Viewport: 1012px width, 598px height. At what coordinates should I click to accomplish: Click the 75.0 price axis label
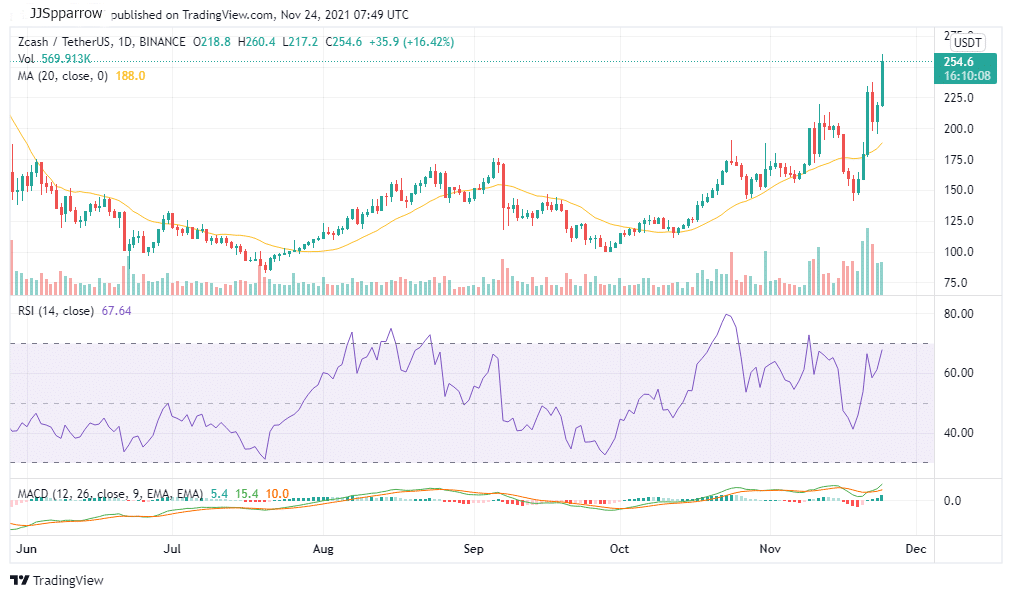pos(956,283)
